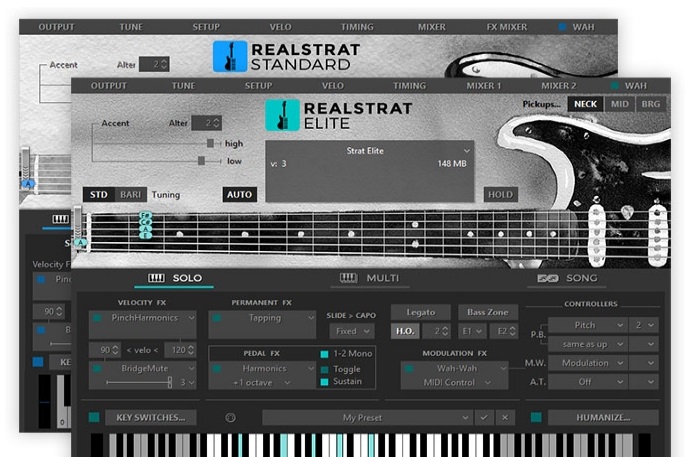Click the KEY SWITCHES button

(x=150, y=417)
